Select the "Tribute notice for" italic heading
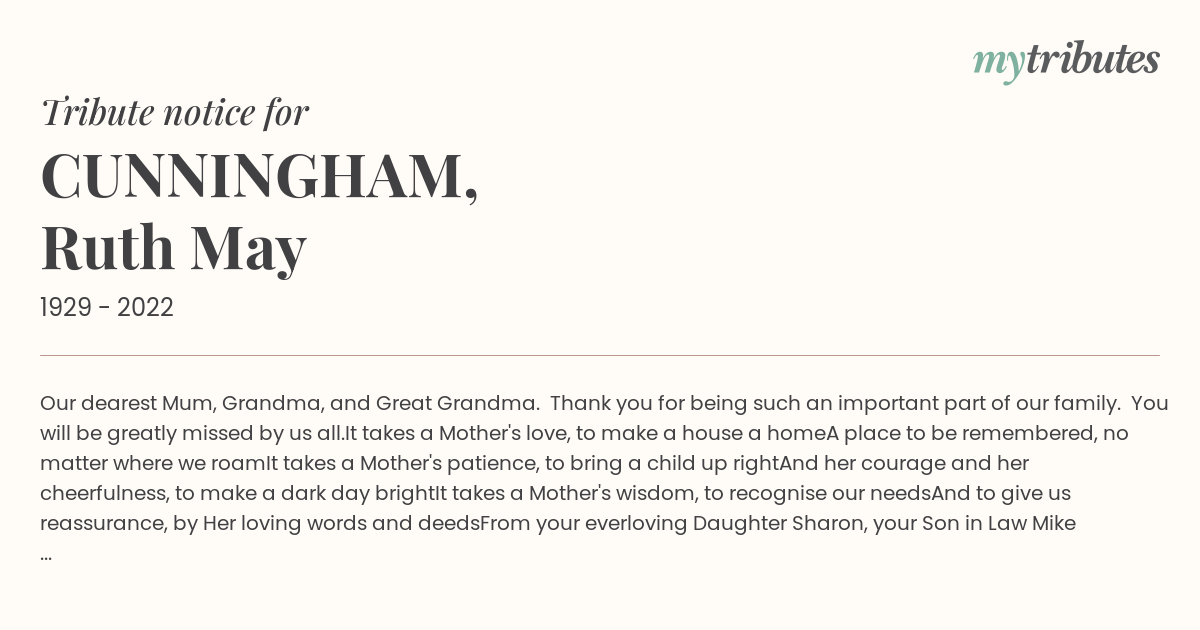The image size is (1200, 630). click(x=174, y=113)
